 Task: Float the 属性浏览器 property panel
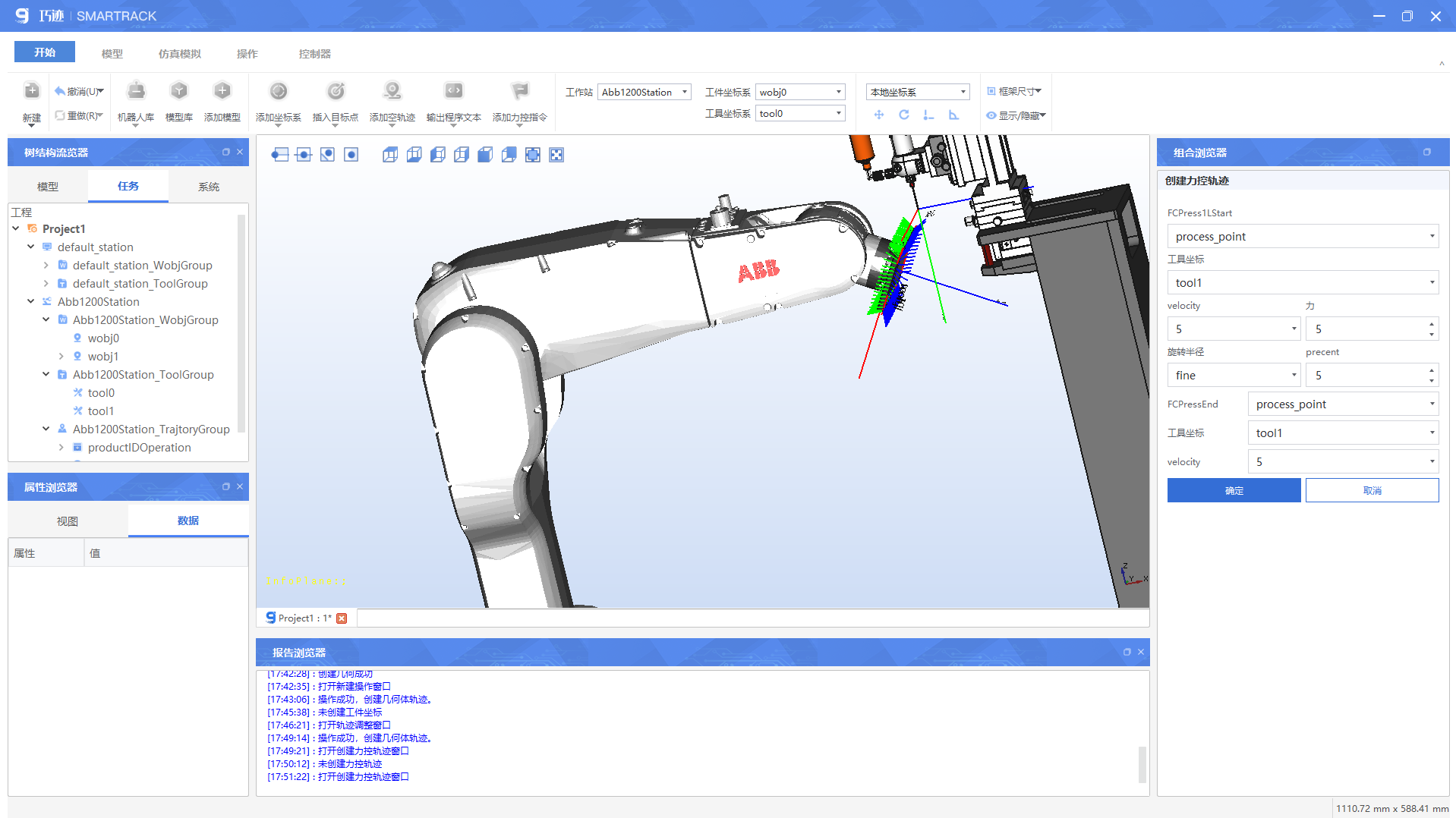coord(225,486)
